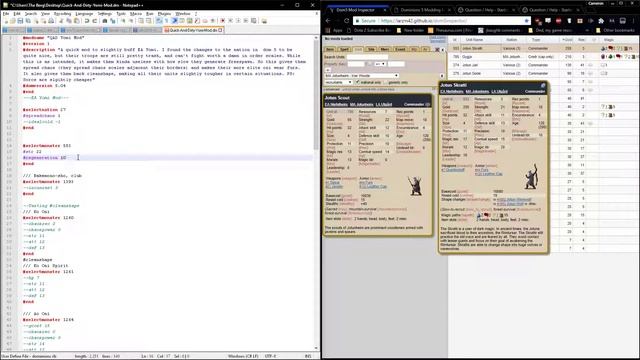Open the 'New folder' bookmark folder
The image size is (640, 360).
pyautogui.click(x=410, y=30)
